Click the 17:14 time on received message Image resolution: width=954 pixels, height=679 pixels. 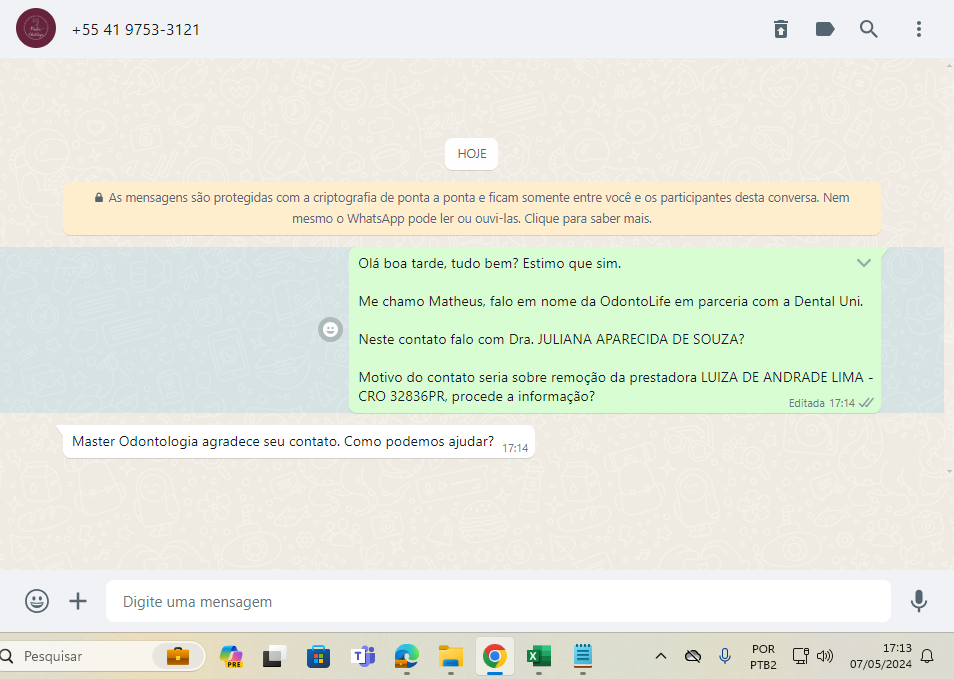click(515, 448)
